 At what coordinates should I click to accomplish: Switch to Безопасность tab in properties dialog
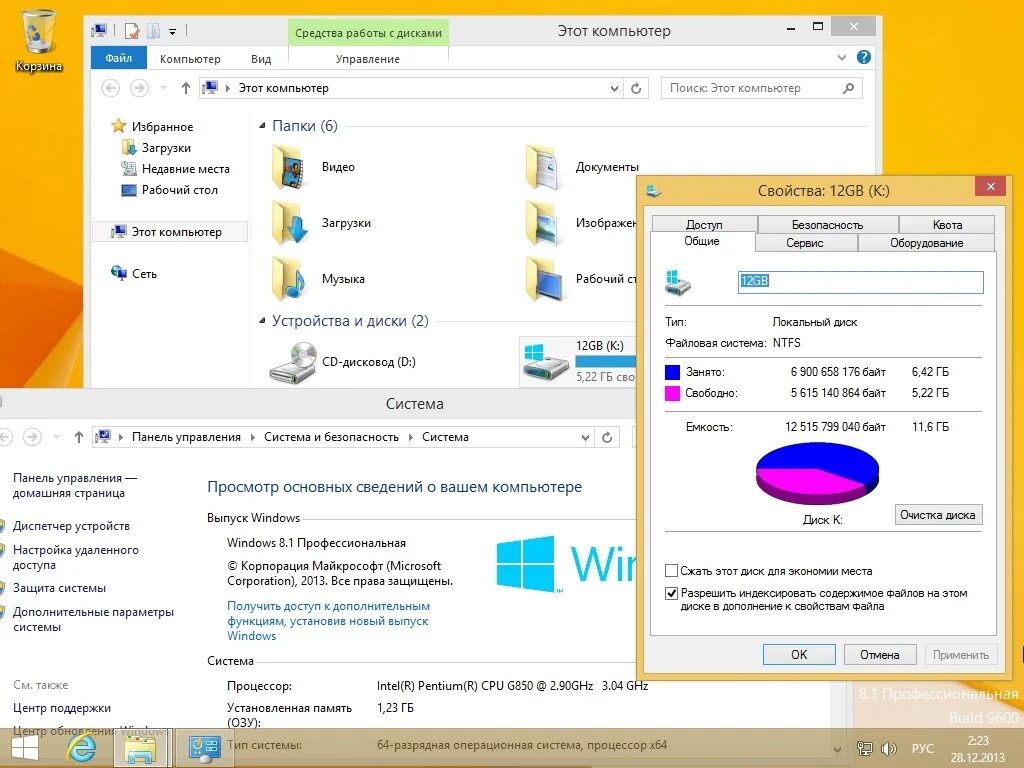(x=827, y=225)
